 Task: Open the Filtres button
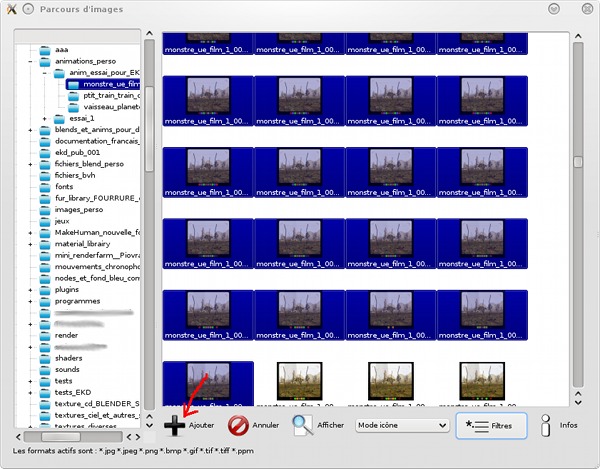(491, 425)
